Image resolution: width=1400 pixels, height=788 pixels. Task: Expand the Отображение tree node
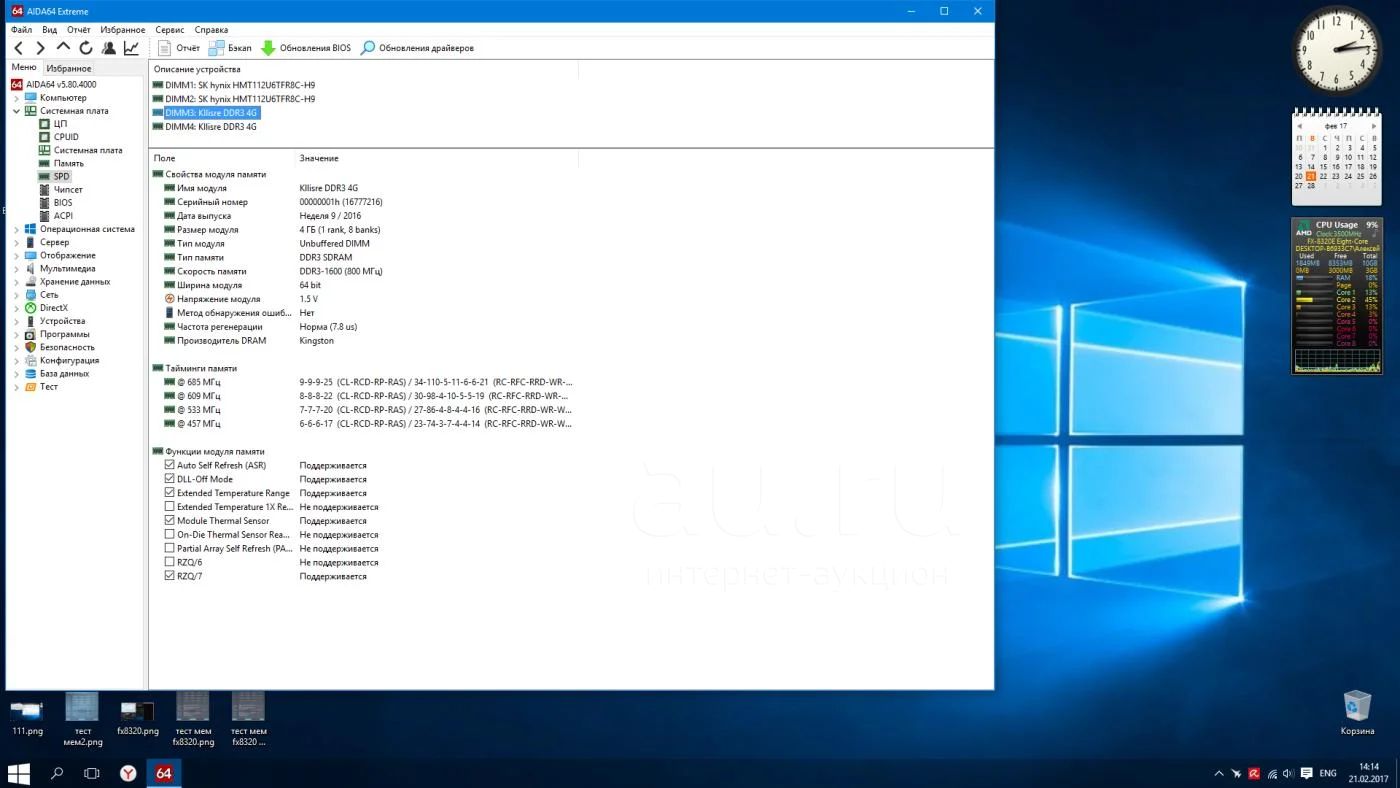click(17, 255)
